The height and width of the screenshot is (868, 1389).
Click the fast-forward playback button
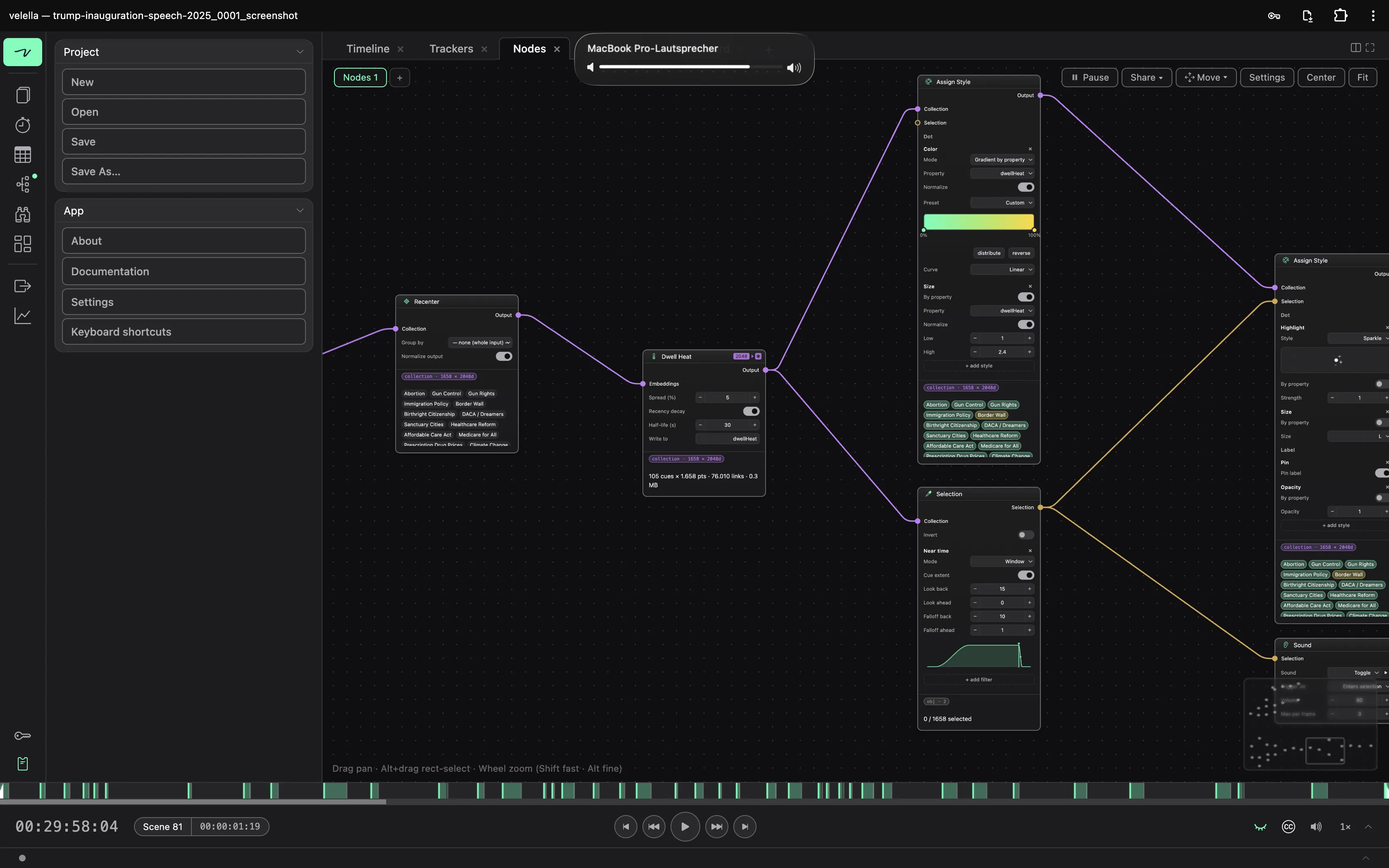[x=717, y=827]
